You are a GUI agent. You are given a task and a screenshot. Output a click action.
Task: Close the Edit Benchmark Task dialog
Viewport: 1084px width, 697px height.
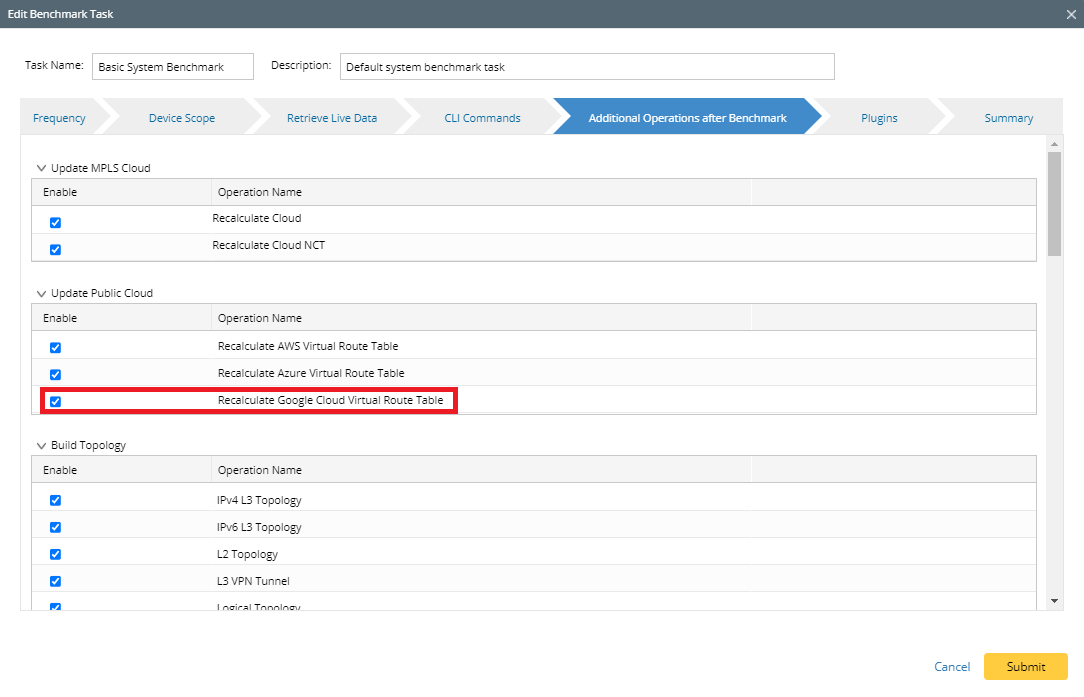(x=1071, y=14)
